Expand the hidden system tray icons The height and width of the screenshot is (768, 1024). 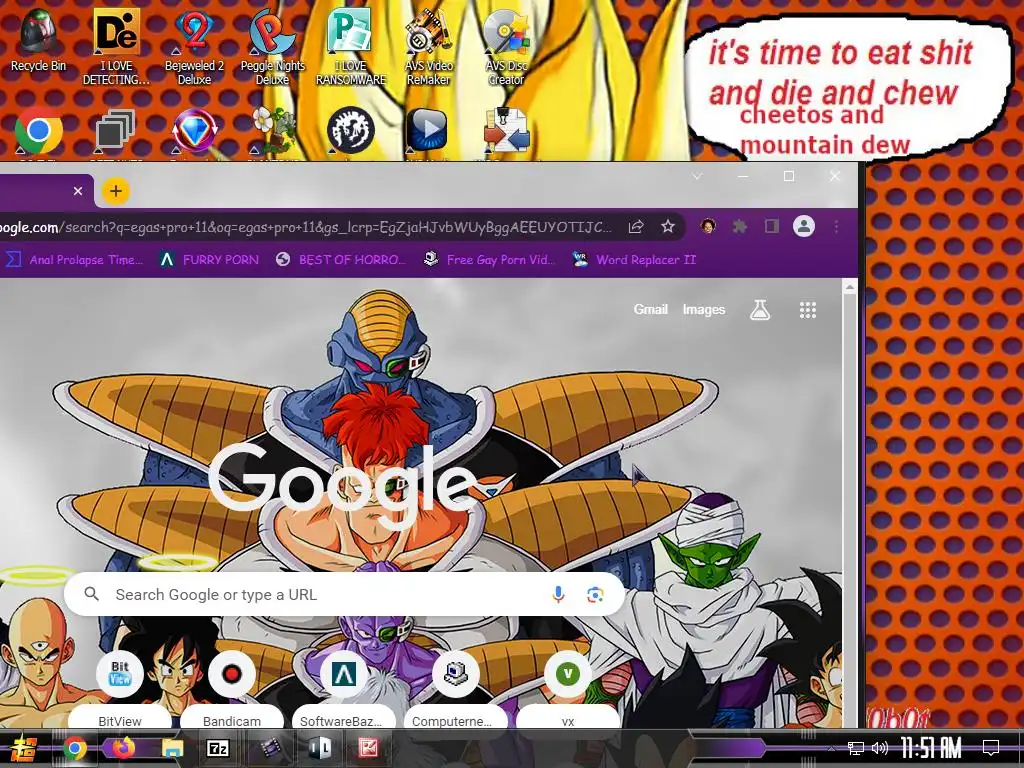tap(831, 748)
